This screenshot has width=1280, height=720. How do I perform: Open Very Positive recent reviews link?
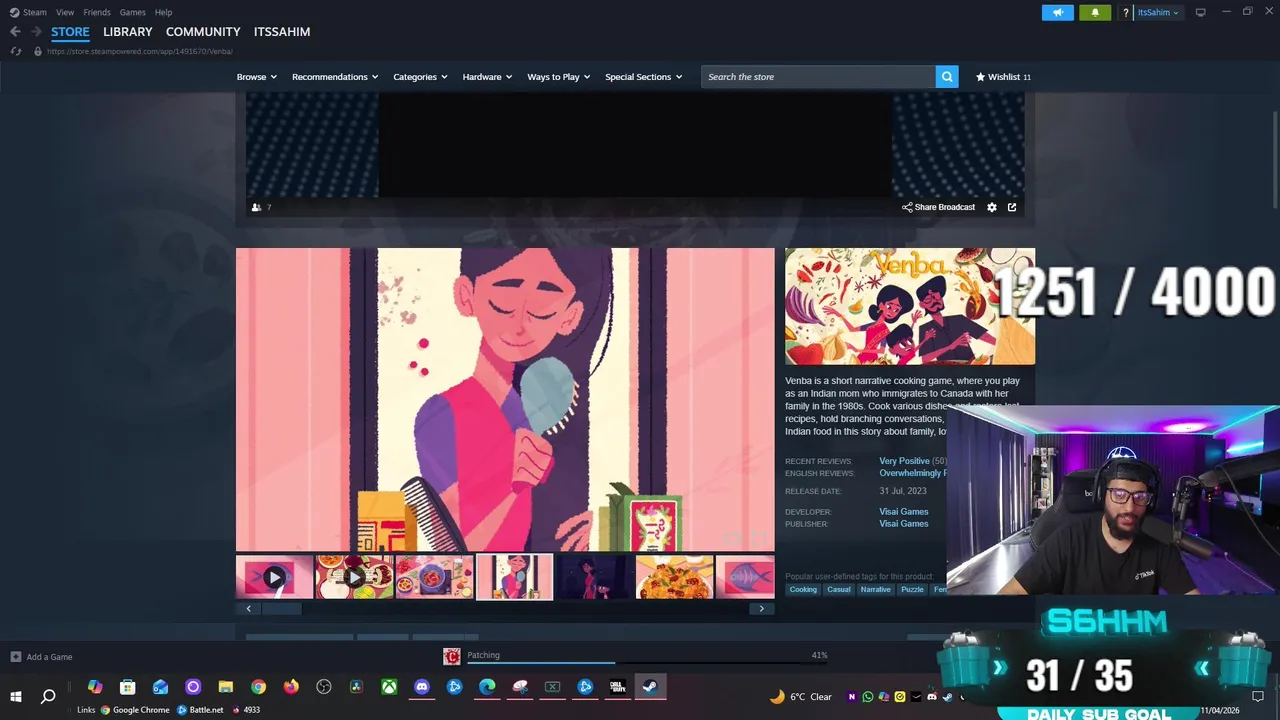(904, 461)
